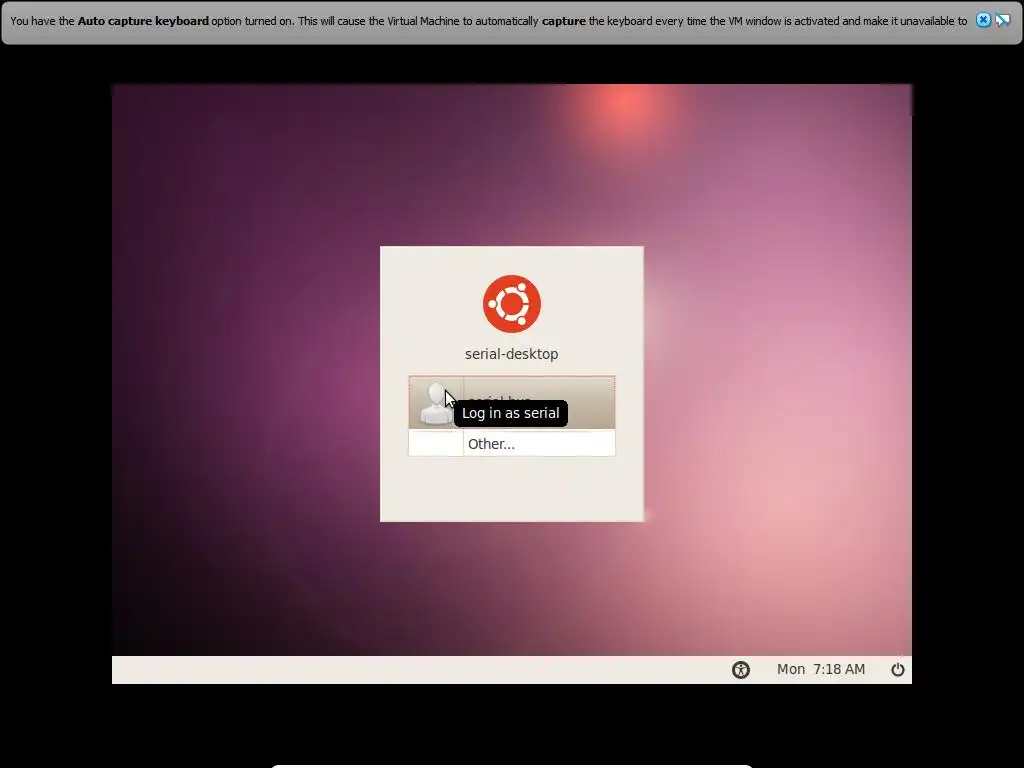This screenshot has width=1024, height=768.
Task: Open the universal access accessibility menu
Action: pos(741,669)
